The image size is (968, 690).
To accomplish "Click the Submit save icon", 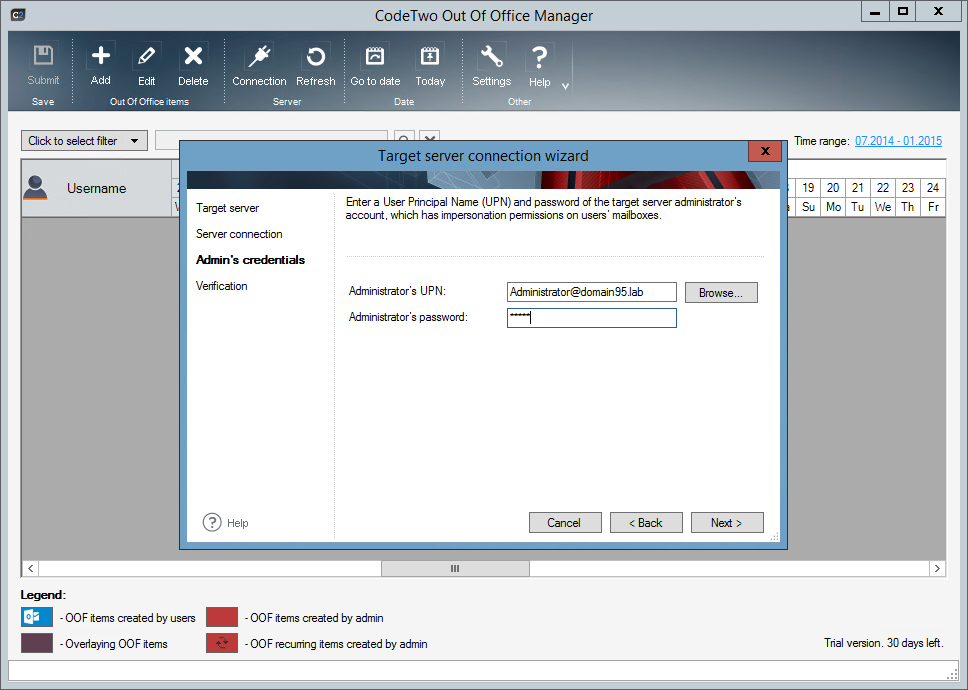I will point(43,56).
